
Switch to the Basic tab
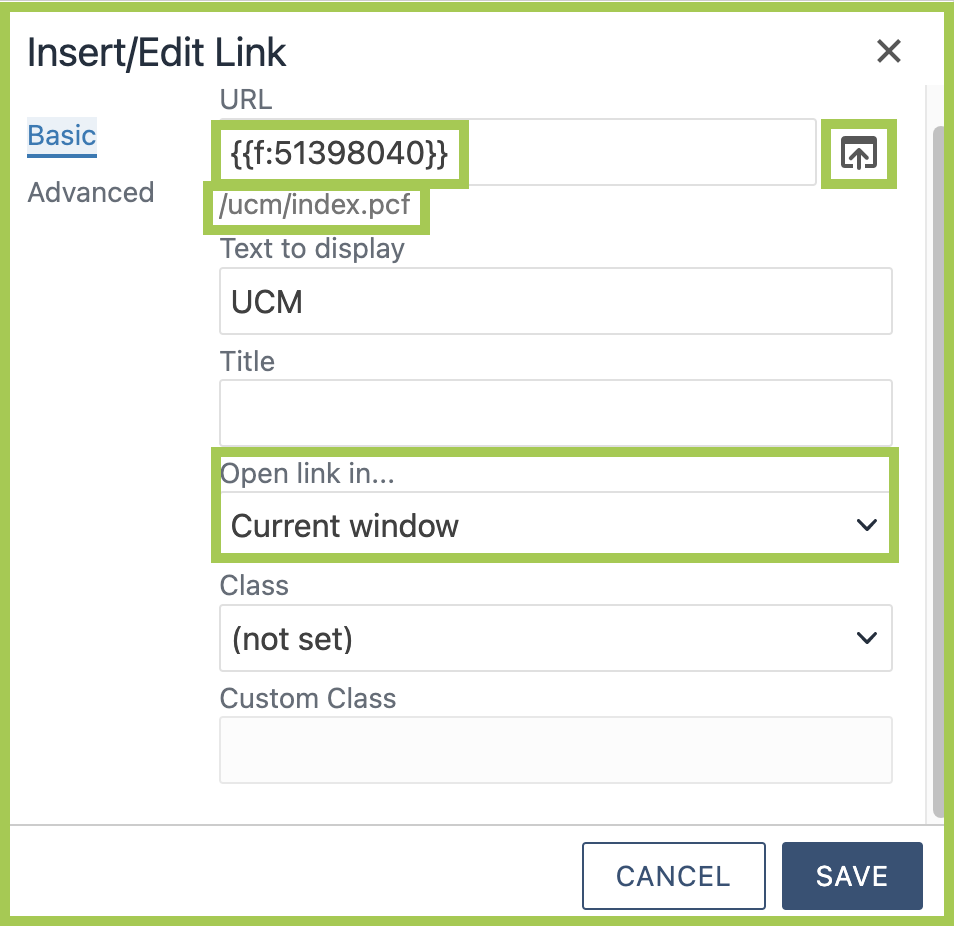[62, 135]
